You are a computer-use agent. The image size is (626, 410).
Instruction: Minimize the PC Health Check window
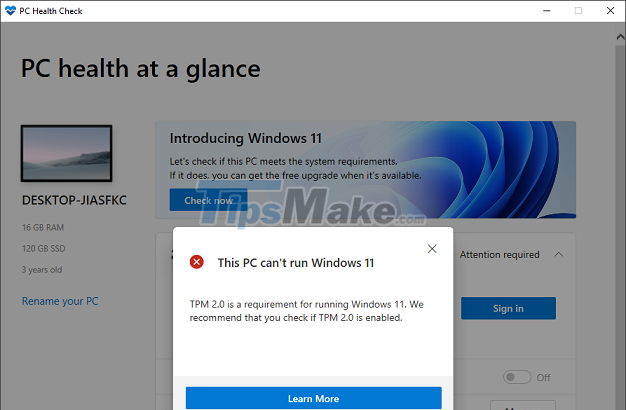tap(547, 11)
